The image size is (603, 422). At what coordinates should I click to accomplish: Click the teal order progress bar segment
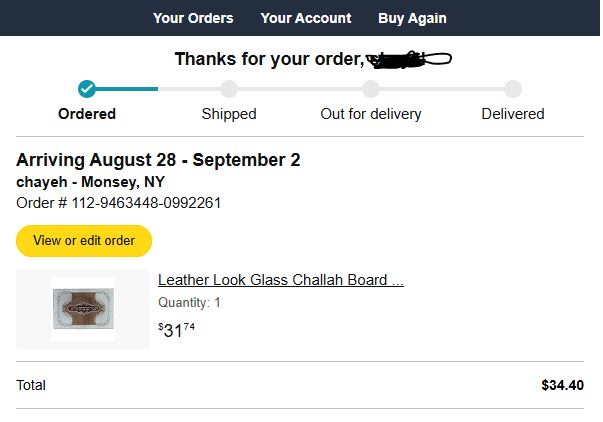click(127, 89)
